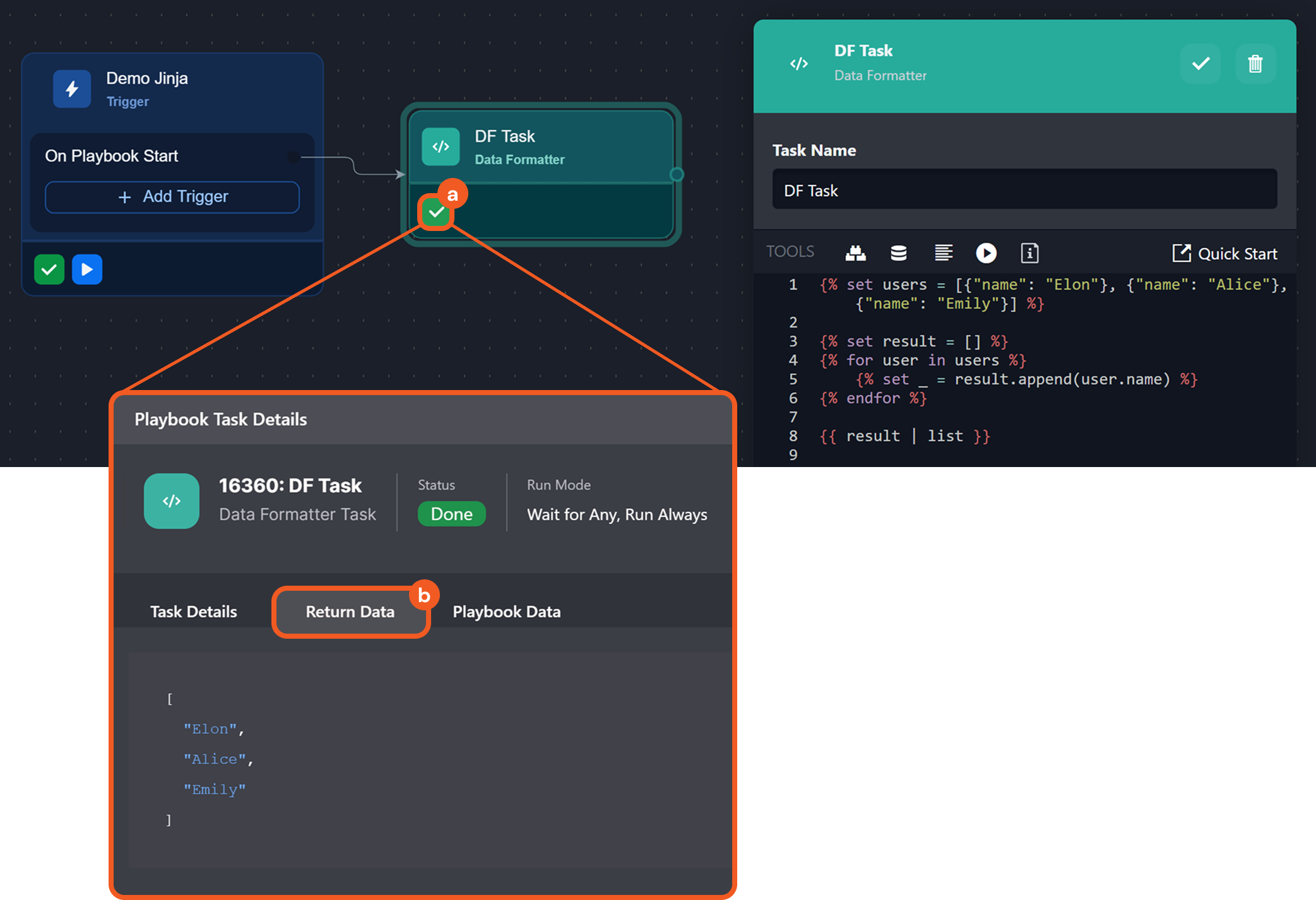1316x900 pixels.
Task: Click DF Task node output connector circle
Action: click(676, 174)
